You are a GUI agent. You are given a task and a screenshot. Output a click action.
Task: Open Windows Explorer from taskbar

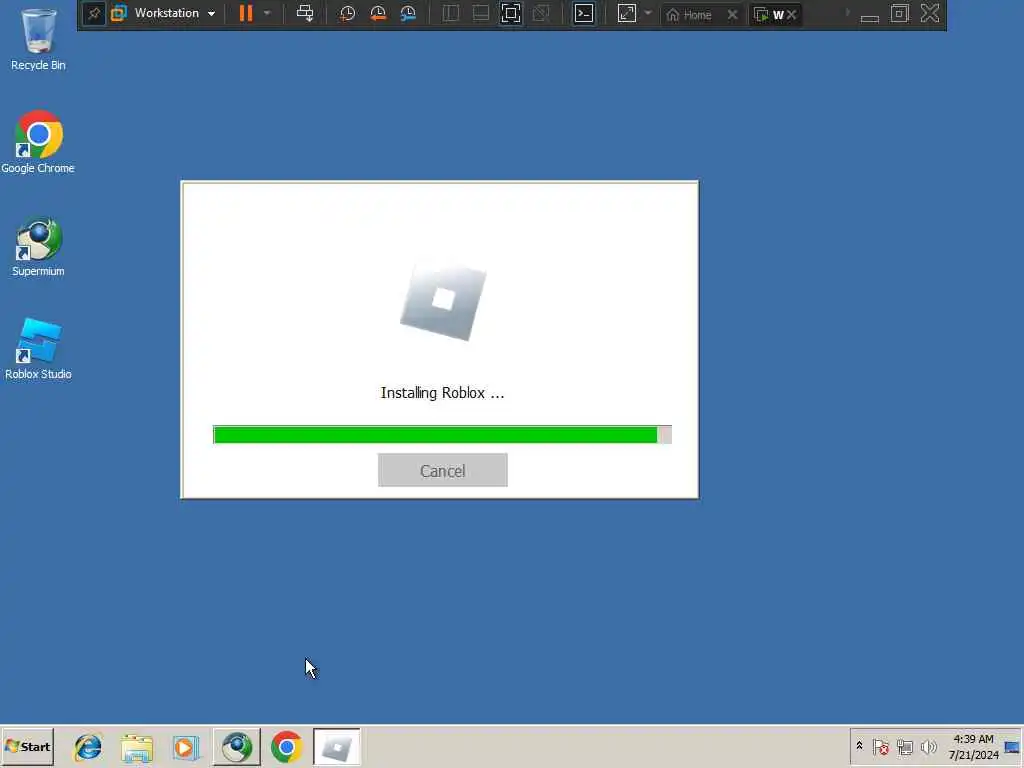pyautogui.click(x=137, y=747)
